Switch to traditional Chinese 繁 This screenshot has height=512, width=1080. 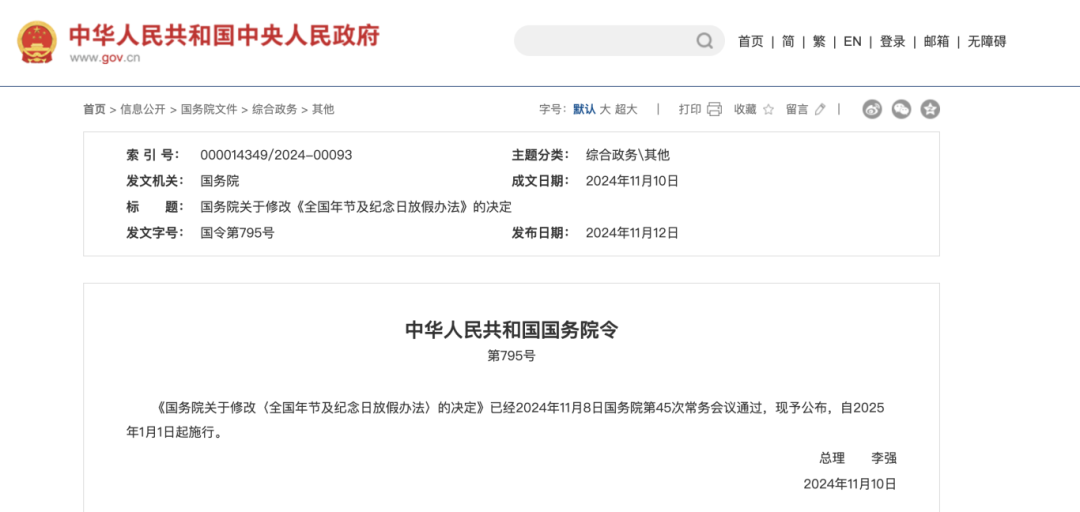click(x=819, y=41)
